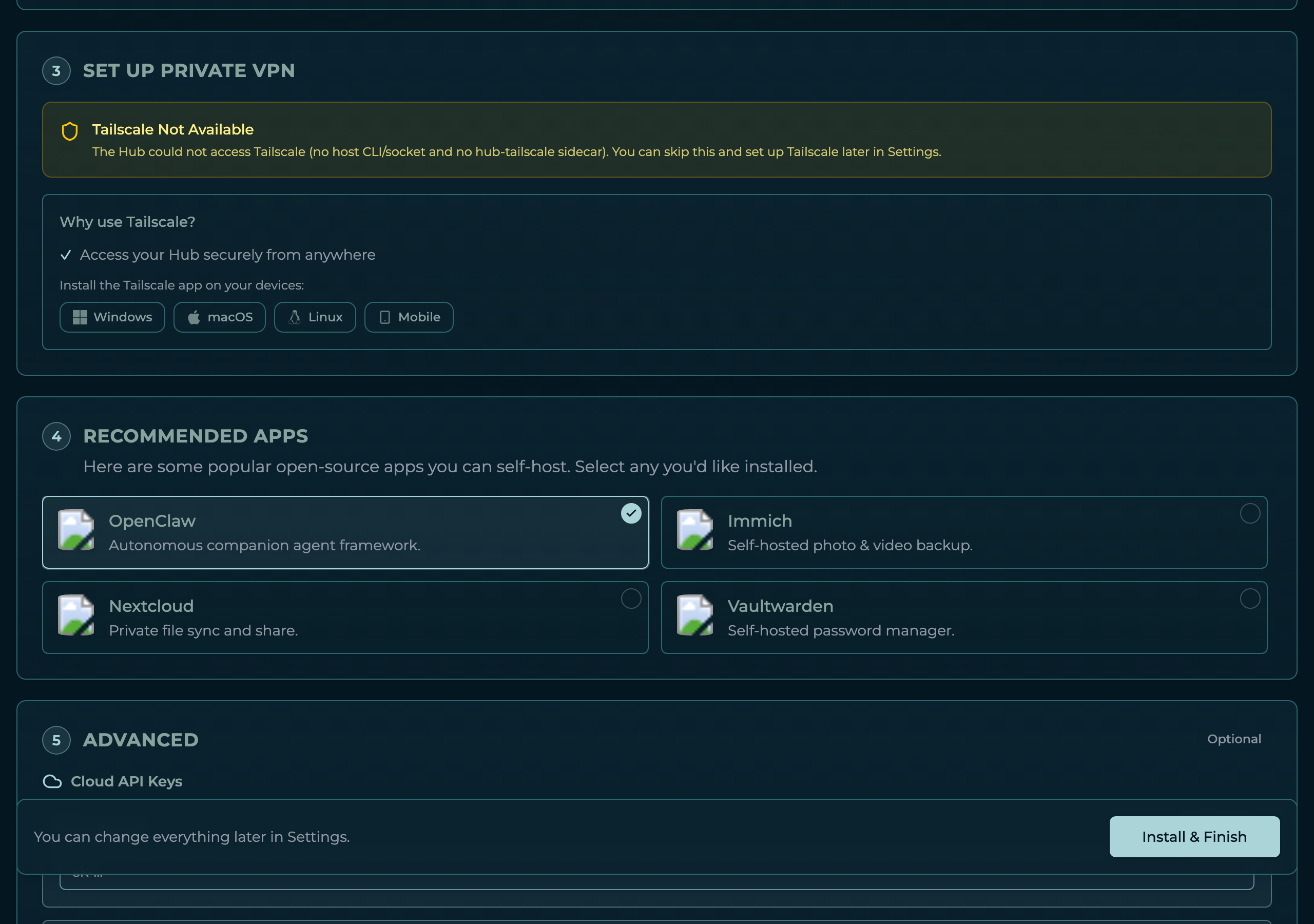Click the Why use Tailscale? text
This screenshot has height=924, width=1314.
(128, 222)
